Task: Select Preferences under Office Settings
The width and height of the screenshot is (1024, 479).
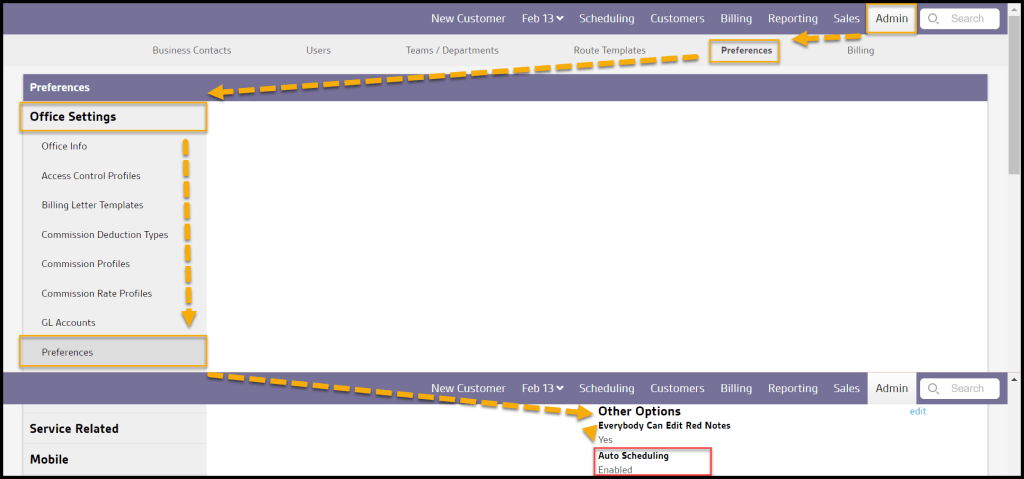Action: (x=67, y=352)
